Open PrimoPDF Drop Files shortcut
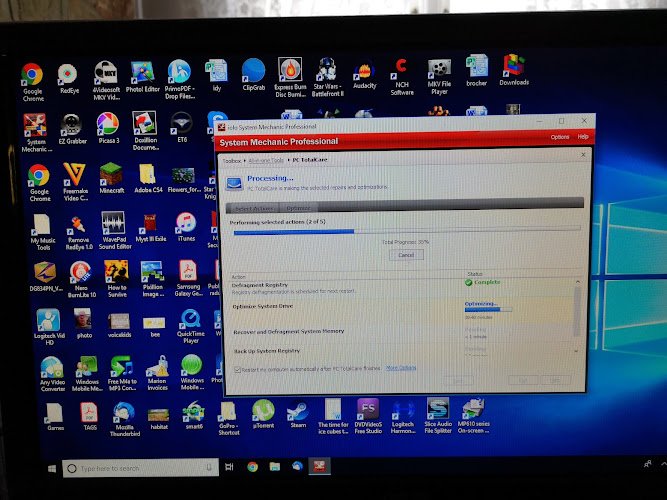This screenshot has width=667, height=500. click(x=180, y=79)
